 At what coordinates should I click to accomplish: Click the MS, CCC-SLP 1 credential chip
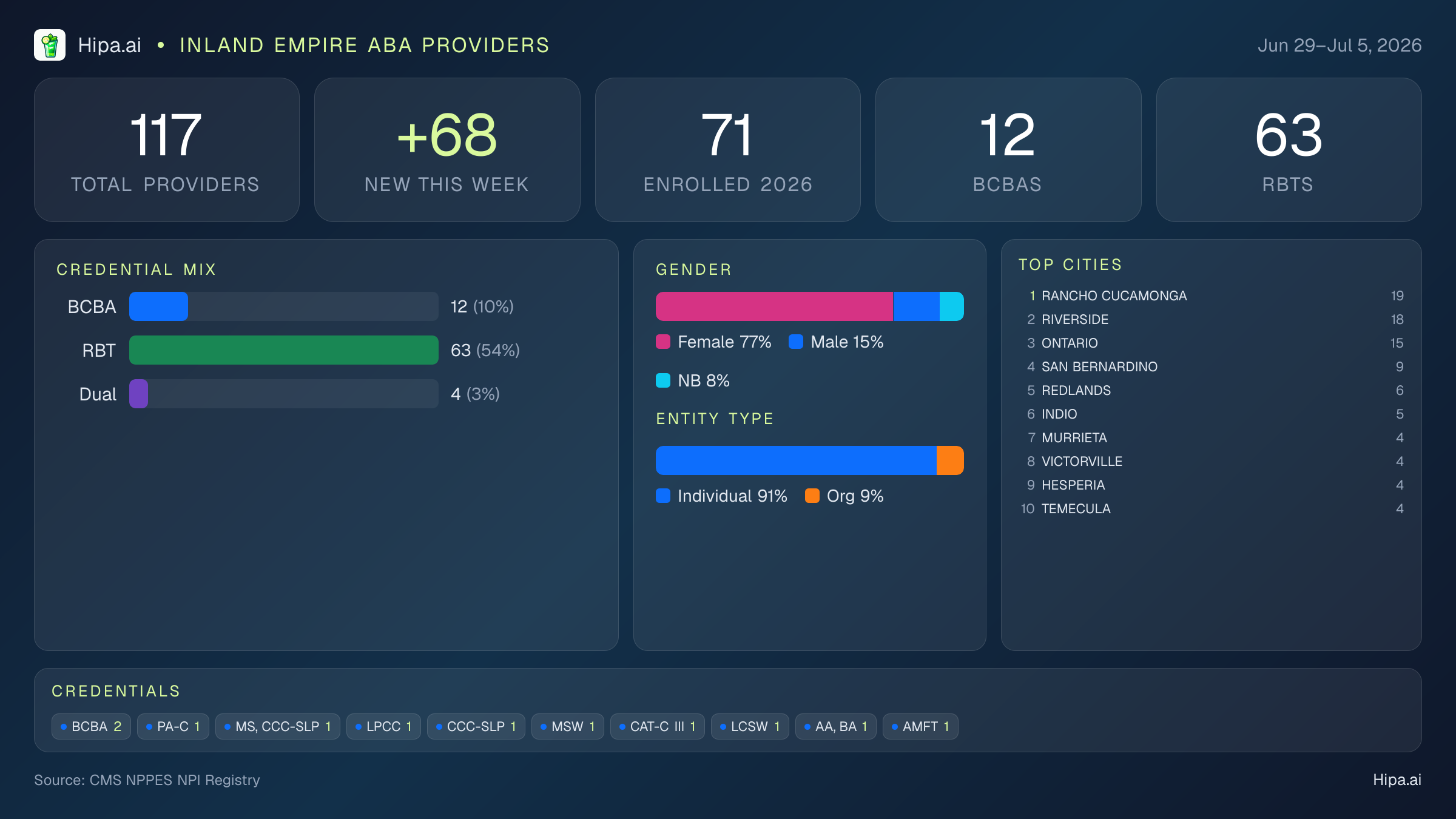[278, 726]
